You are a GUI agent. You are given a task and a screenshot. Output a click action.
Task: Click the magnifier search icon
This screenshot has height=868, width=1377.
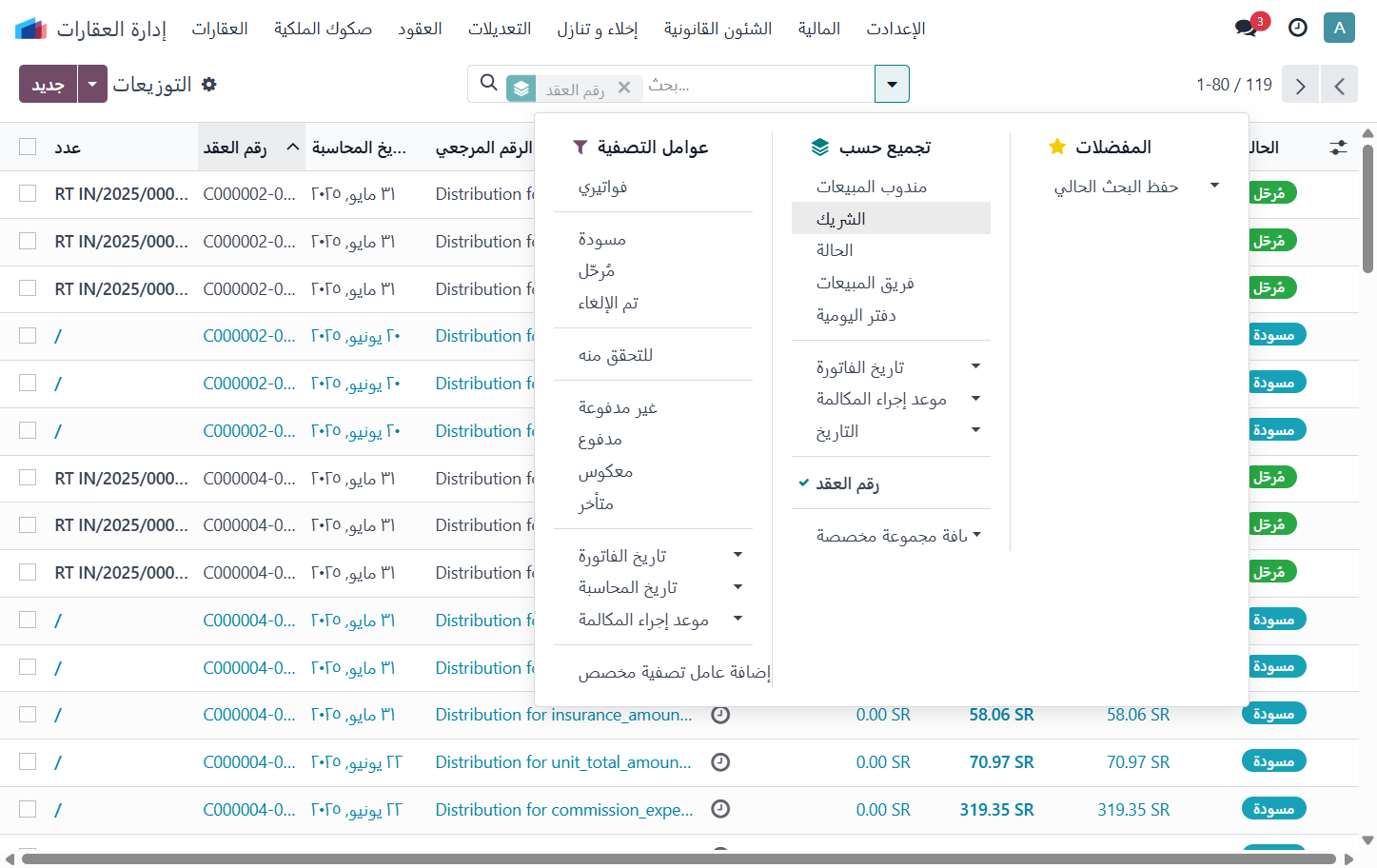tap(489, 83)
